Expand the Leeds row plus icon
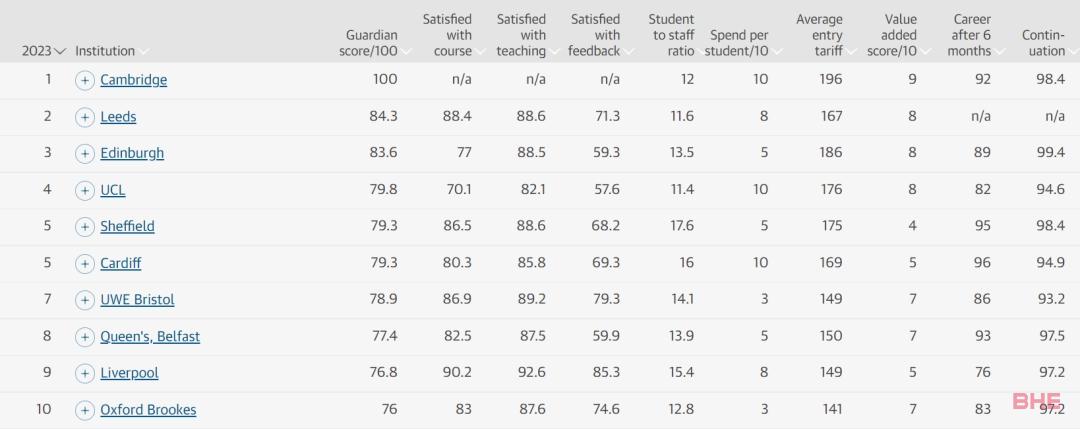This screenshot has width=1080, height=429. coord(84,117)
